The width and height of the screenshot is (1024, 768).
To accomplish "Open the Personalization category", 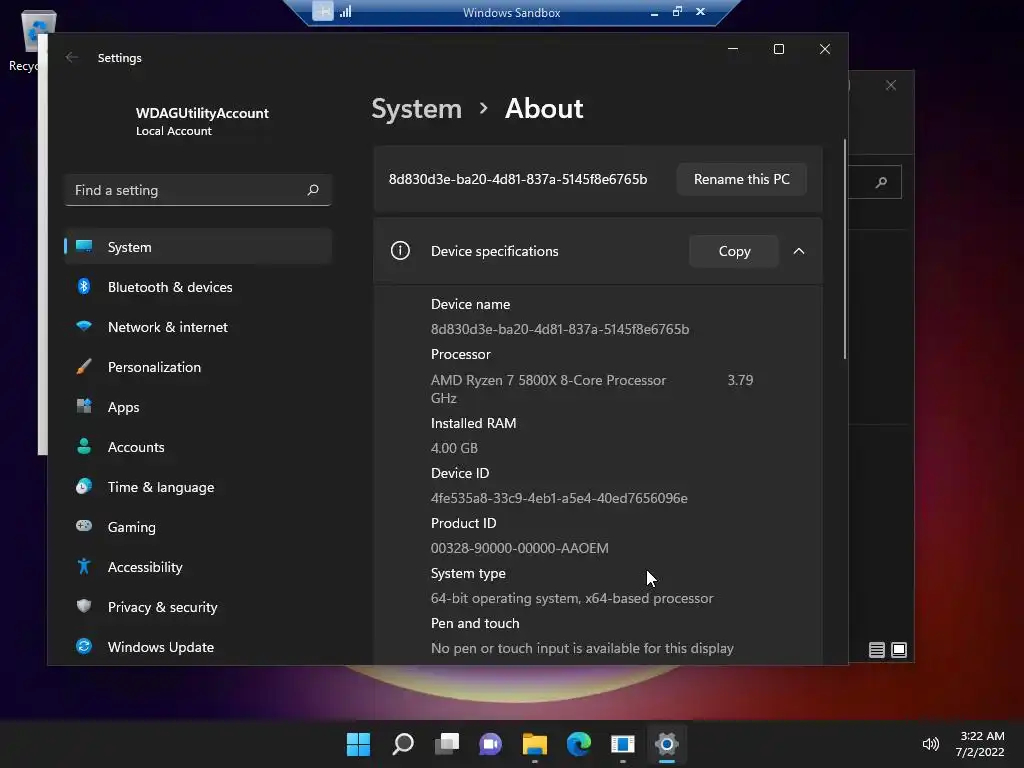I will [198, 366].
